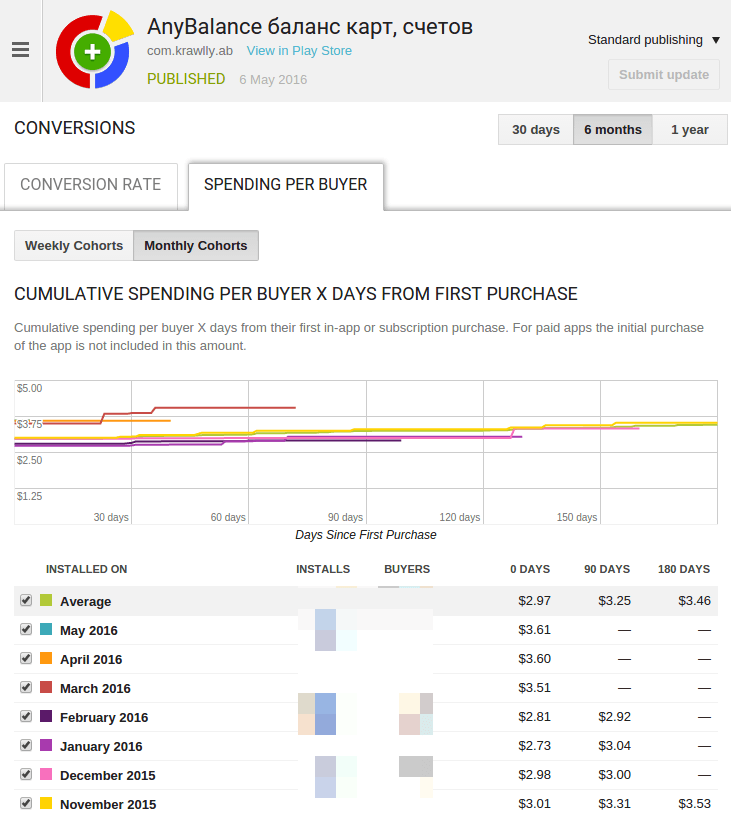Open the Standard publishing dropdown
This screenshot has height=816, width=731.
pos(653,40)
